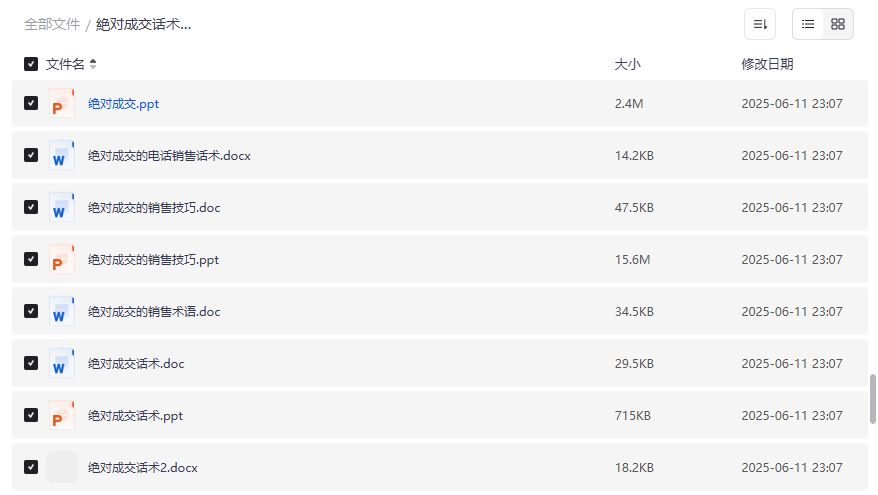
Task: Open 绝对成交的电话销售话术.docx file
Action: click(x=169, y=155)
